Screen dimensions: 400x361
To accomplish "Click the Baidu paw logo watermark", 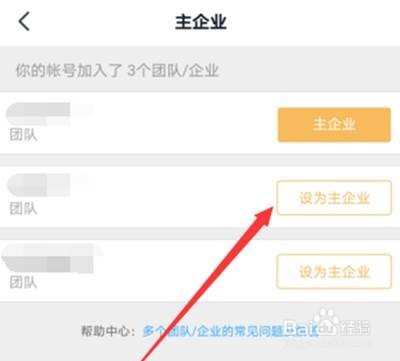I will point(325,318).
